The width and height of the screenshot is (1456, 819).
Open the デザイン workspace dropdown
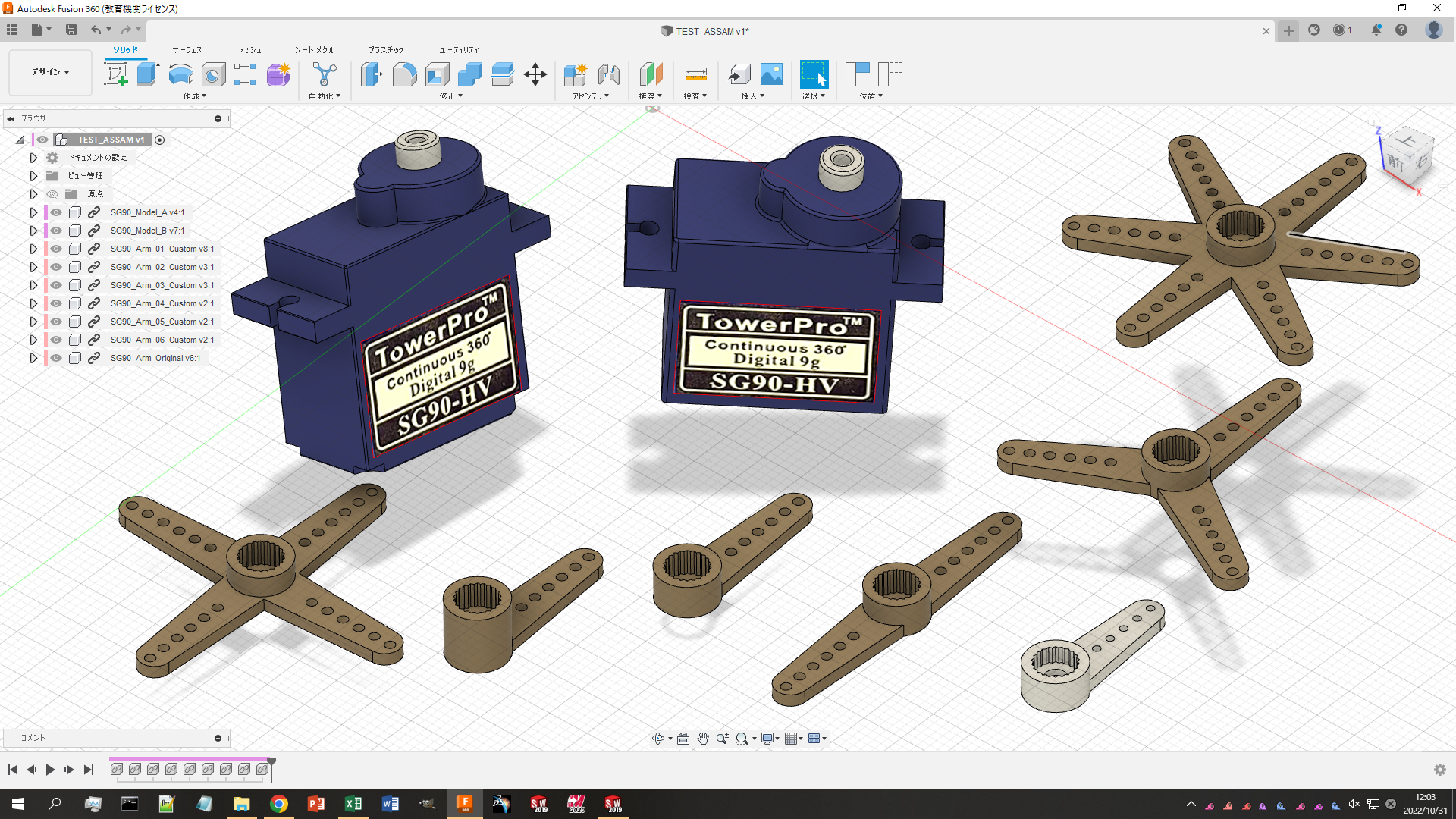[x=50, y=72]
